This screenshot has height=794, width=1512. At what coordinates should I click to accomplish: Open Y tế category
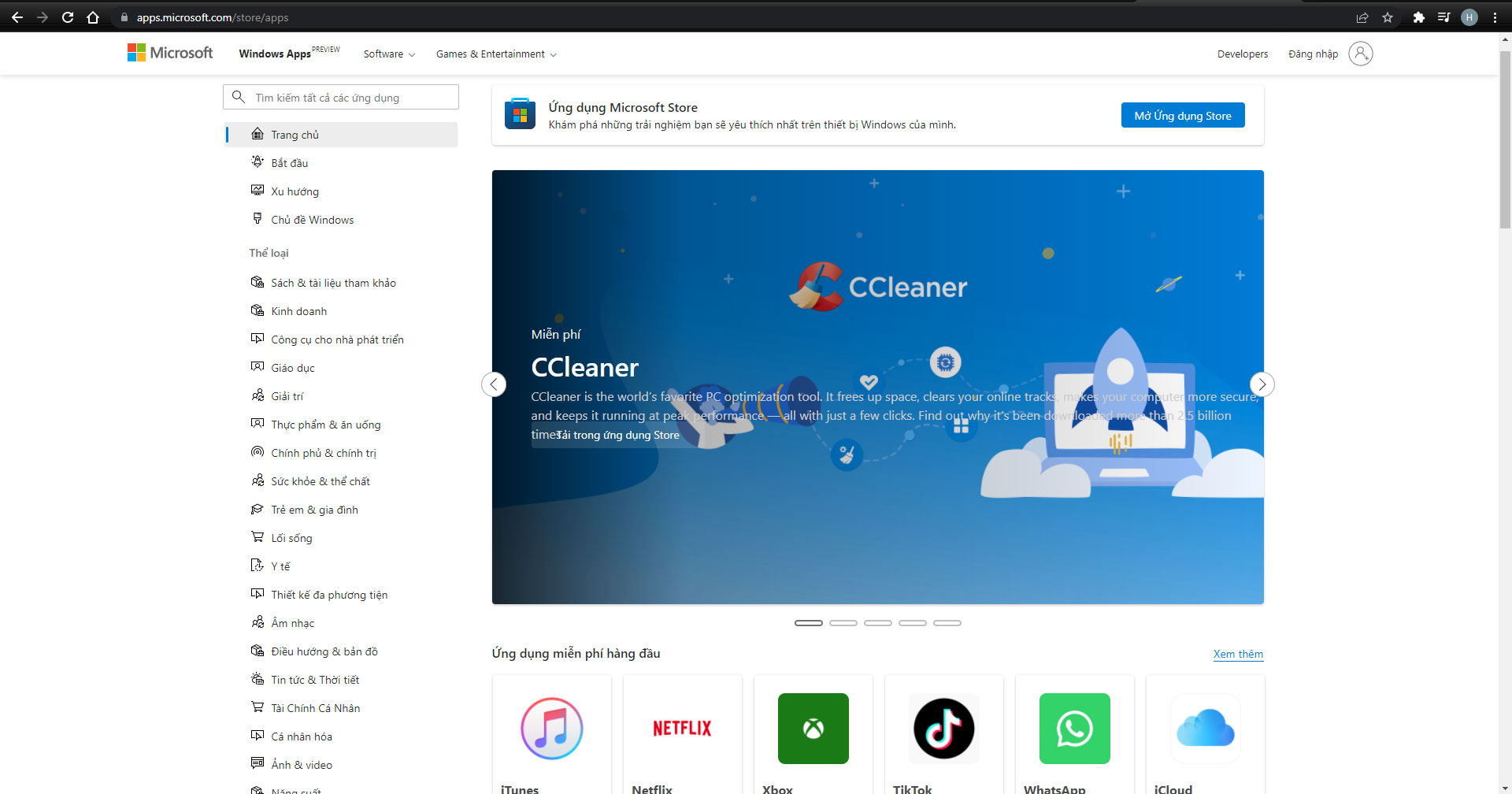(x=341, y=566)
